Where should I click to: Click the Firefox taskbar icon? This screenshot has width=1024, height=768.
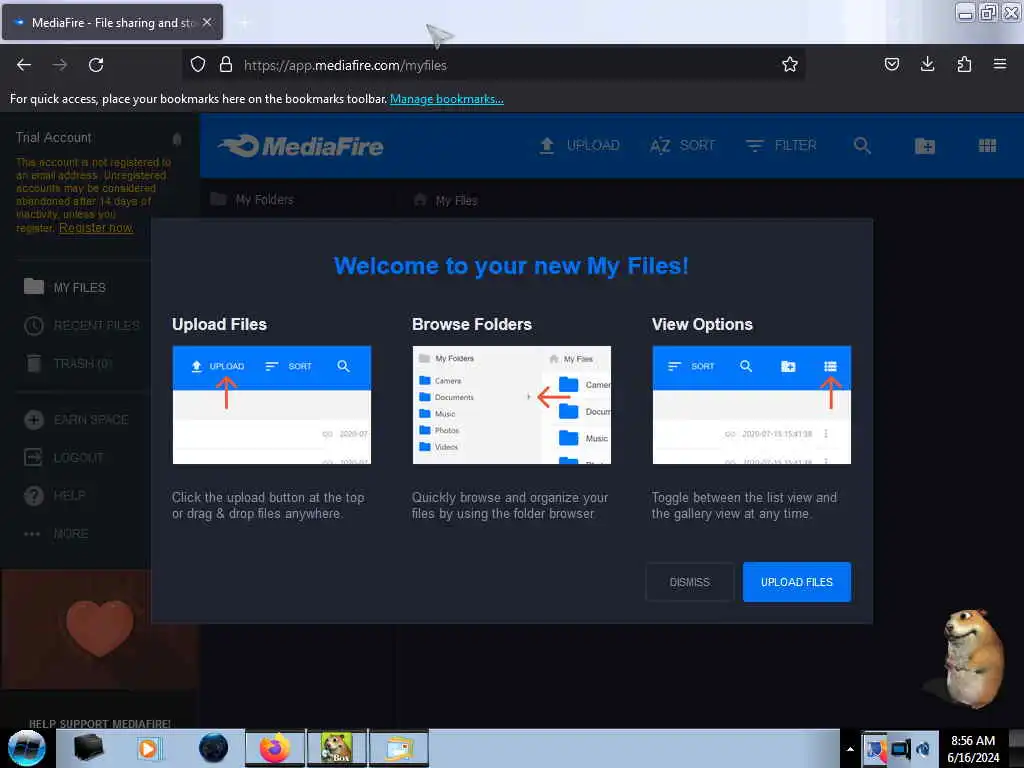275,748
